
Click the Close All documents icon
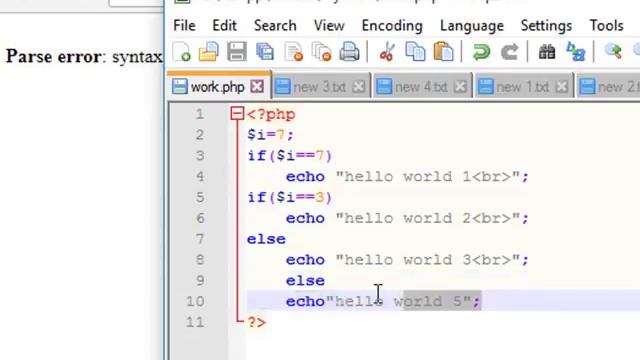pyautogui.click(x=321, y=52)
